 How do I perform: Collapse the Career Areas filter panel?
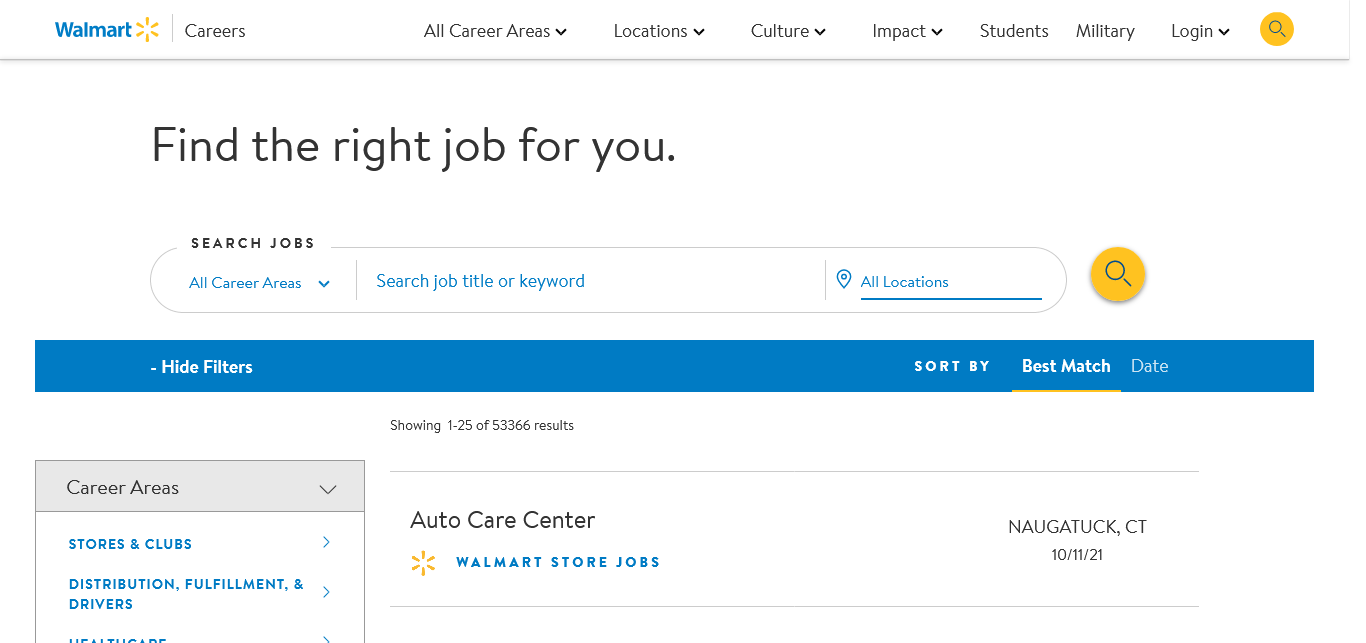[x=327, y=489]
